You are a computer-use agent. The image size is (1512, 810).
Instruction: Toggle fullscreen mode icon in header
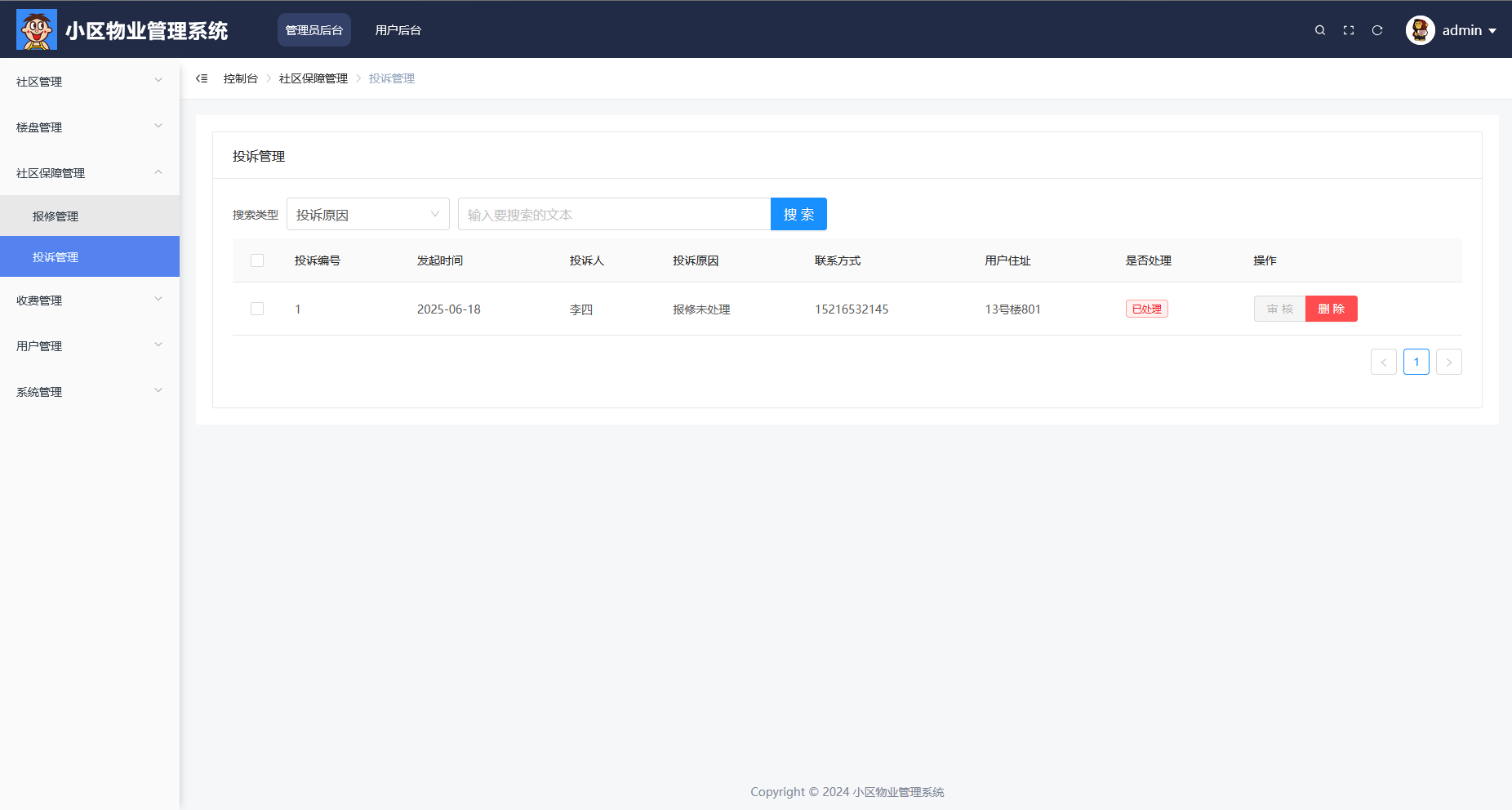1349,30
